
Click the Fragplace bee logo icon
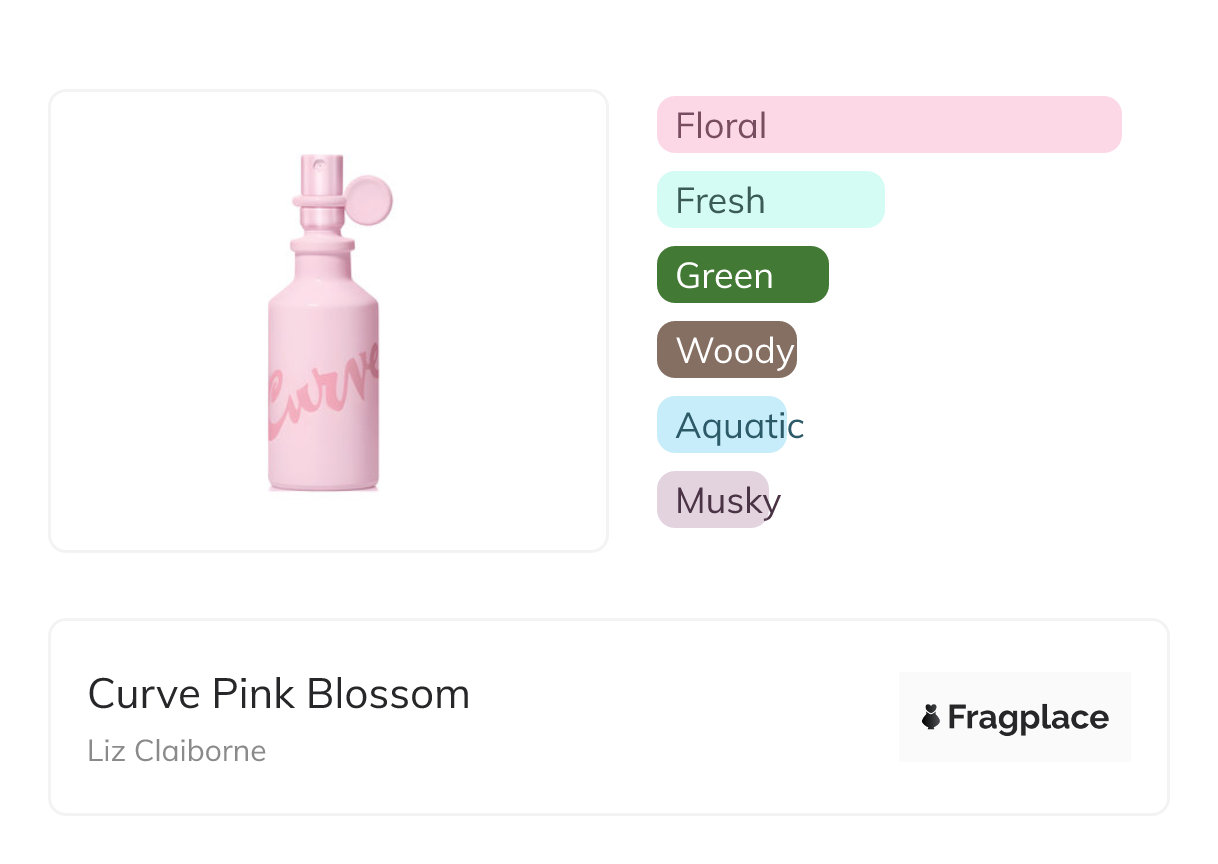pyautogui.click(x=931, y=717)
